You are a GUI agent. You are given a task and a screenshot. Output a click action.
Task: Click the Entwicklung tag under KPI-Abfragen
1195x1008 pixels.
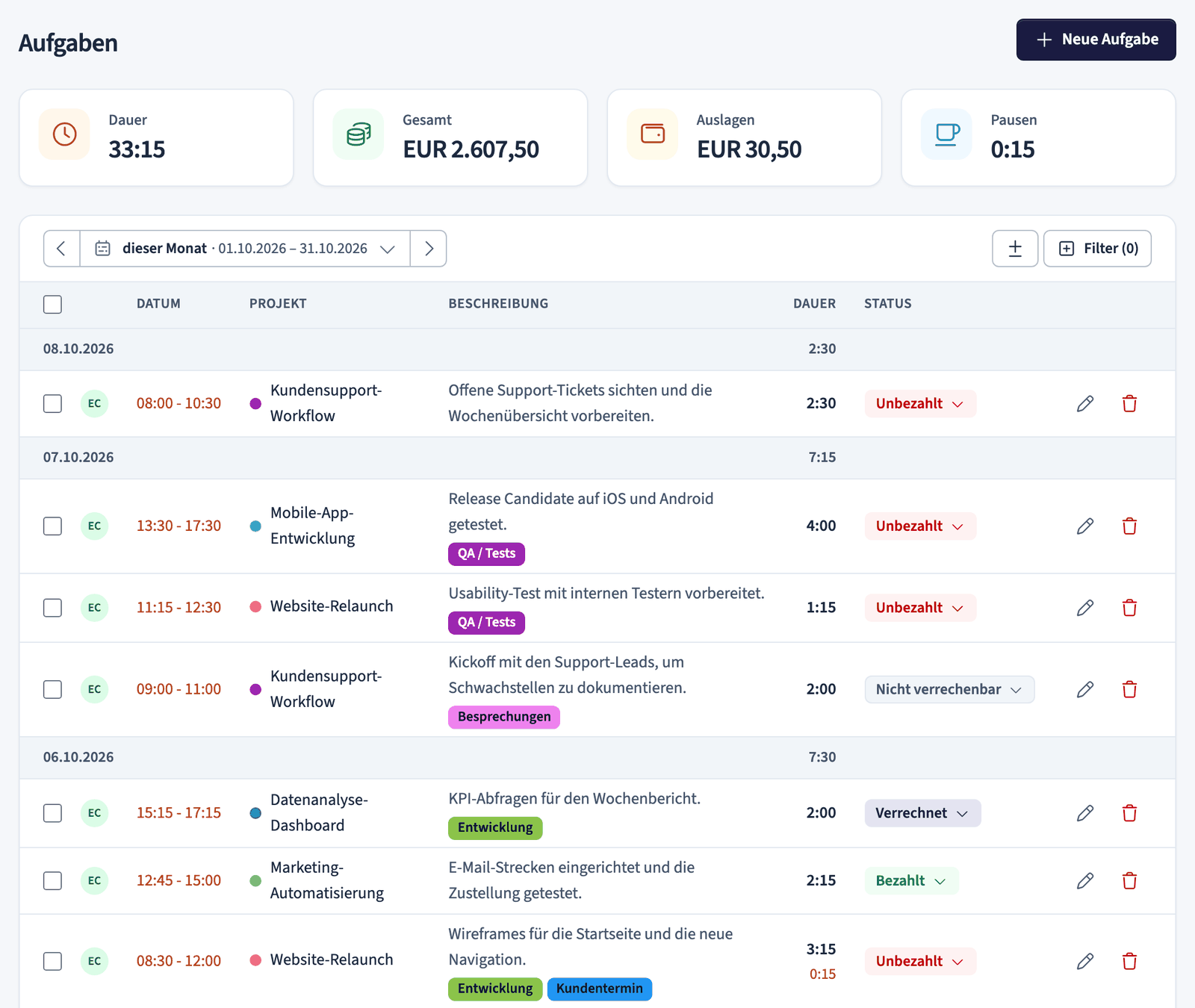pos(495,828)
